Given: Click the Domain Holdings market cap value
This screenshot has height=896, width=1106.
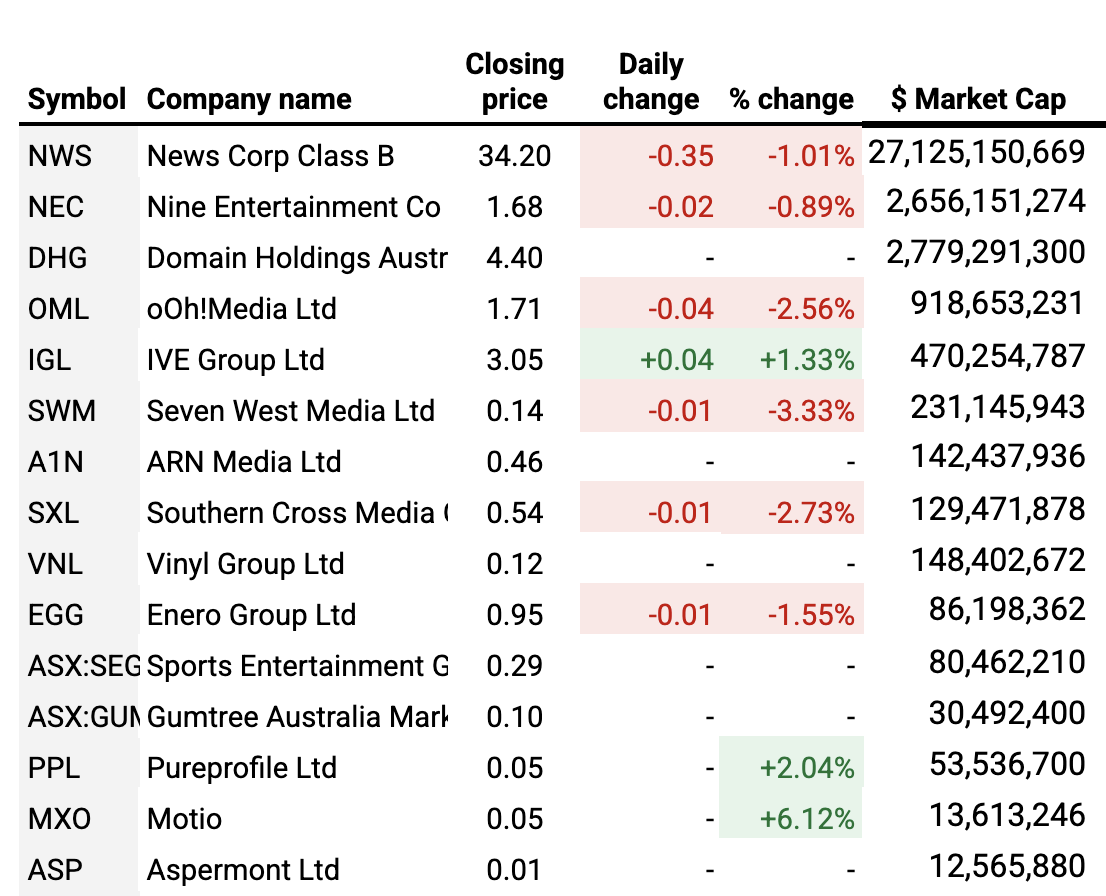Looking at the screenshot, I should pyautogui.click(x=985, y=251).
